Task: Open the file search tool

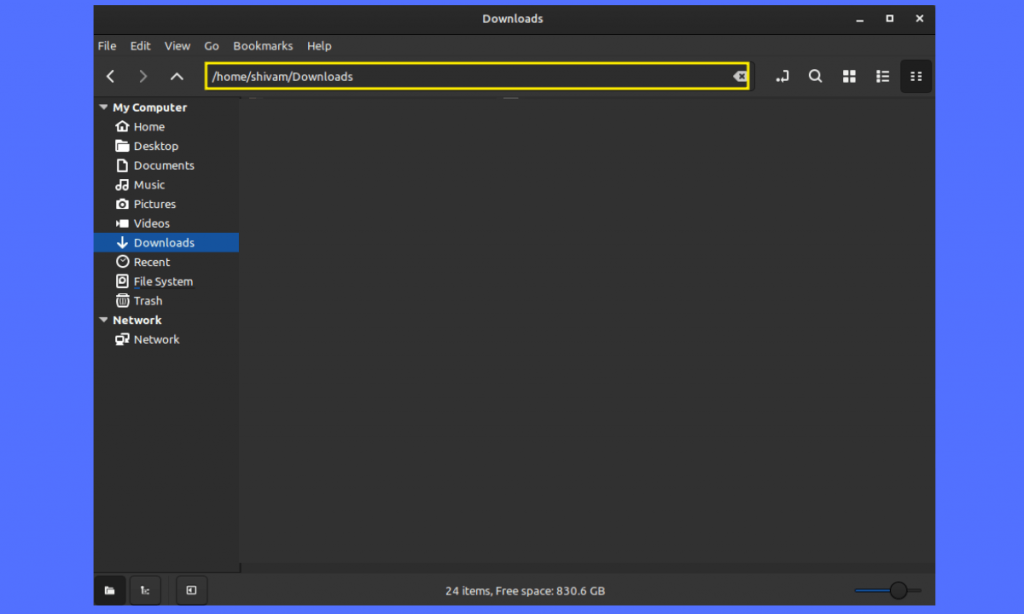Action: [815, 77]
